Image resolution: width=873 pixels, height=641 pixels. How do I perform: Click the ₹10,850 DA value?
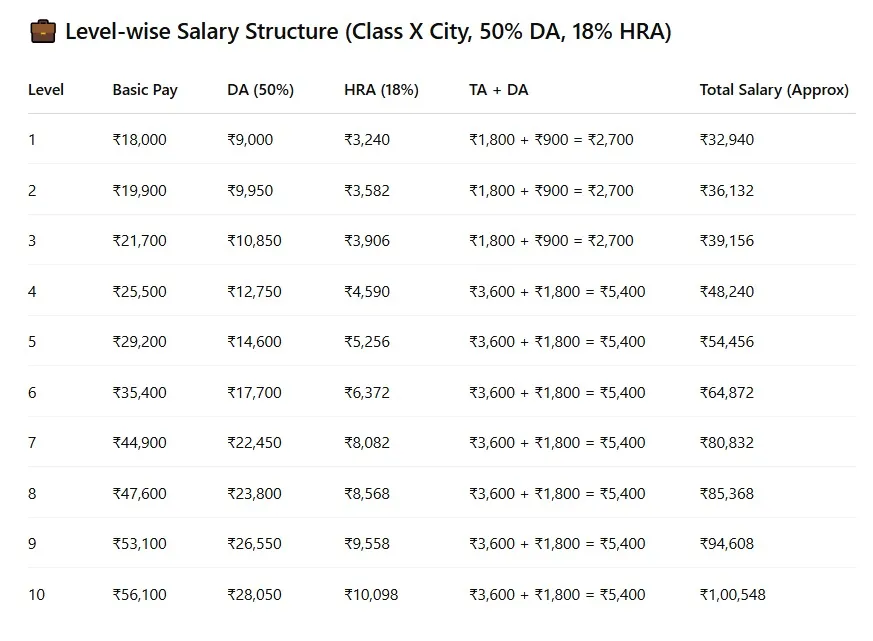254,241
